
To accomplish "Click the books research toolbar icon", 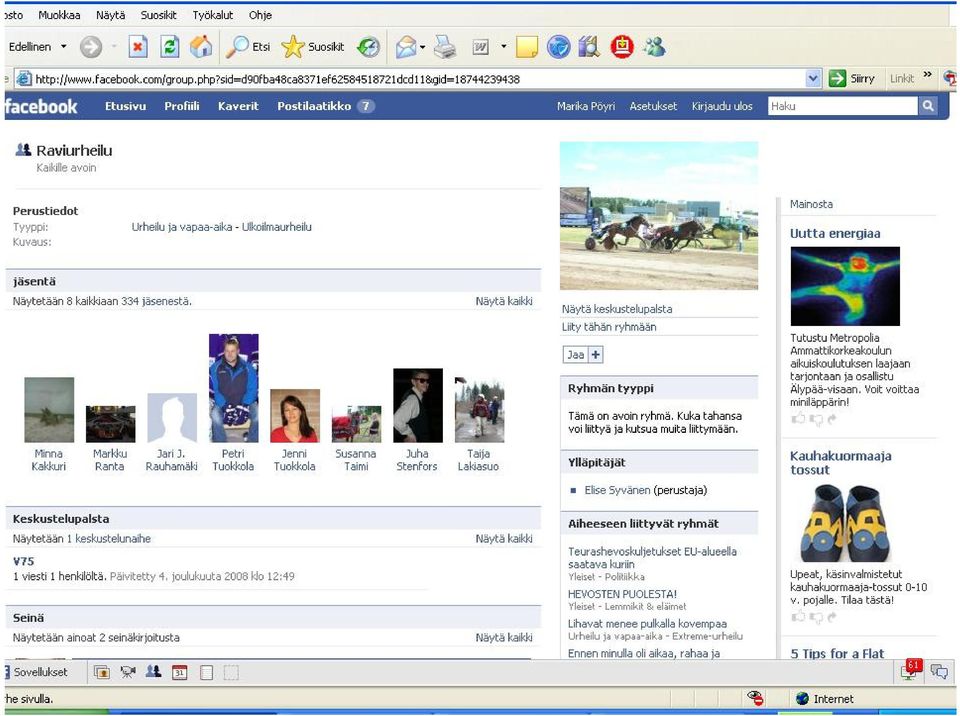I will click(x=589, y=47).
